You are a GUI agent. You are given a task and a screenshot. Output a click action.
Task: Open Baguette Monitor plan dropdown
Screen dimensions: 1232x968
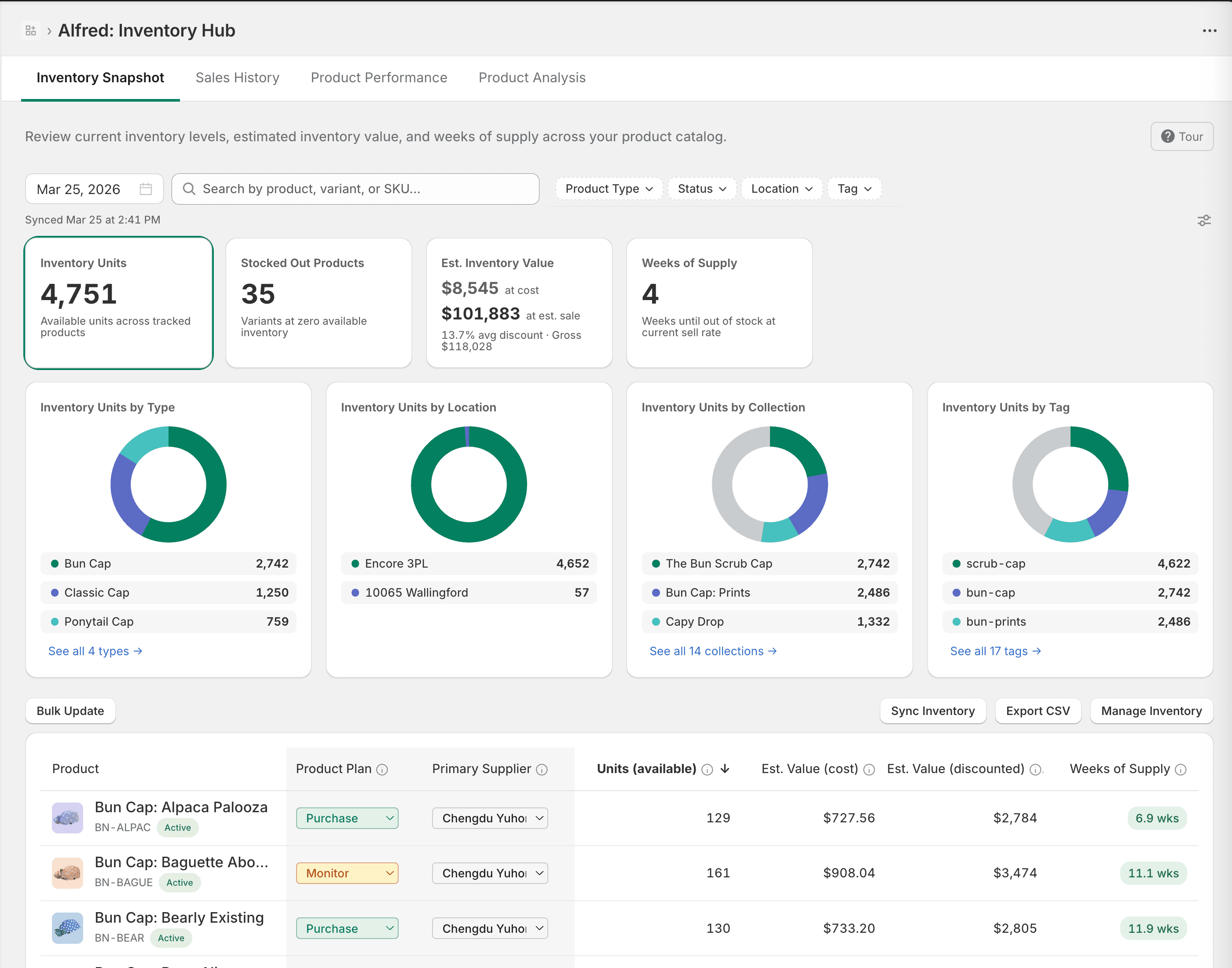pos(347,873)
